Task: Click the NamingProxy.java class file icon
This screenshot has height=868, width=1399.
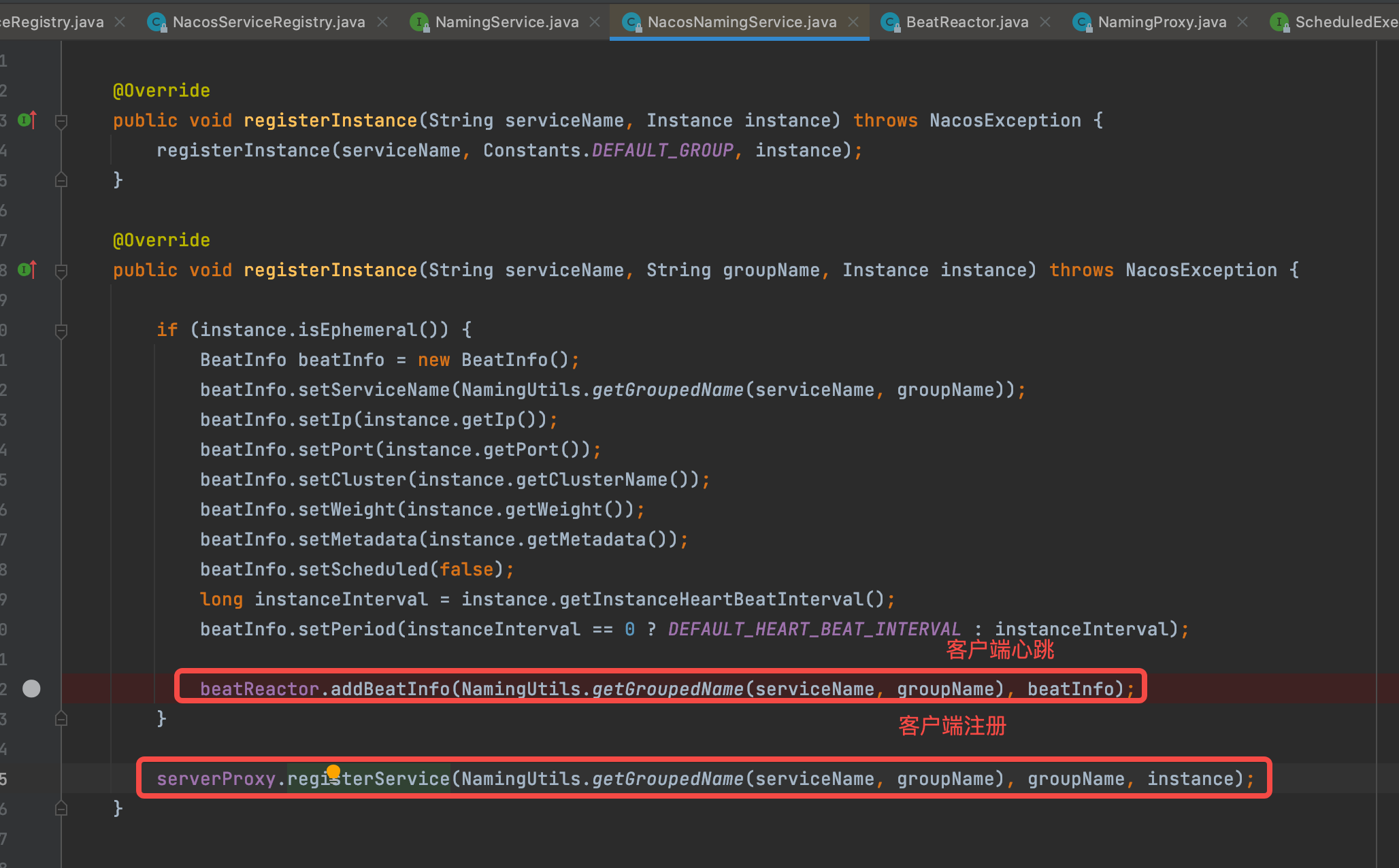Action: click(x=1082, y=22)
